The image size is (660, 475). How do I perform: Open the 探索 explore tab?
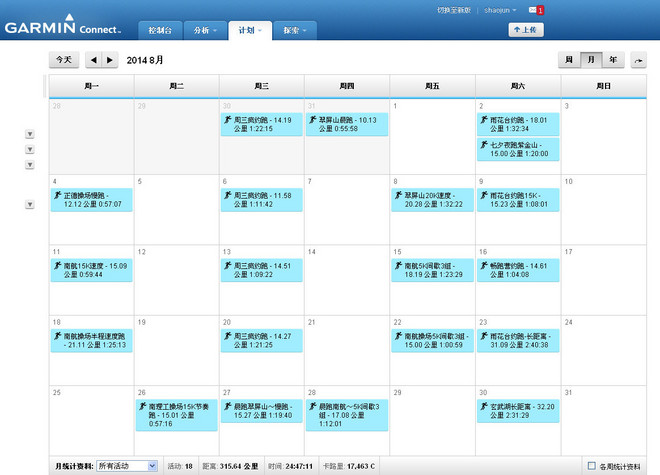tap(293, 30)
